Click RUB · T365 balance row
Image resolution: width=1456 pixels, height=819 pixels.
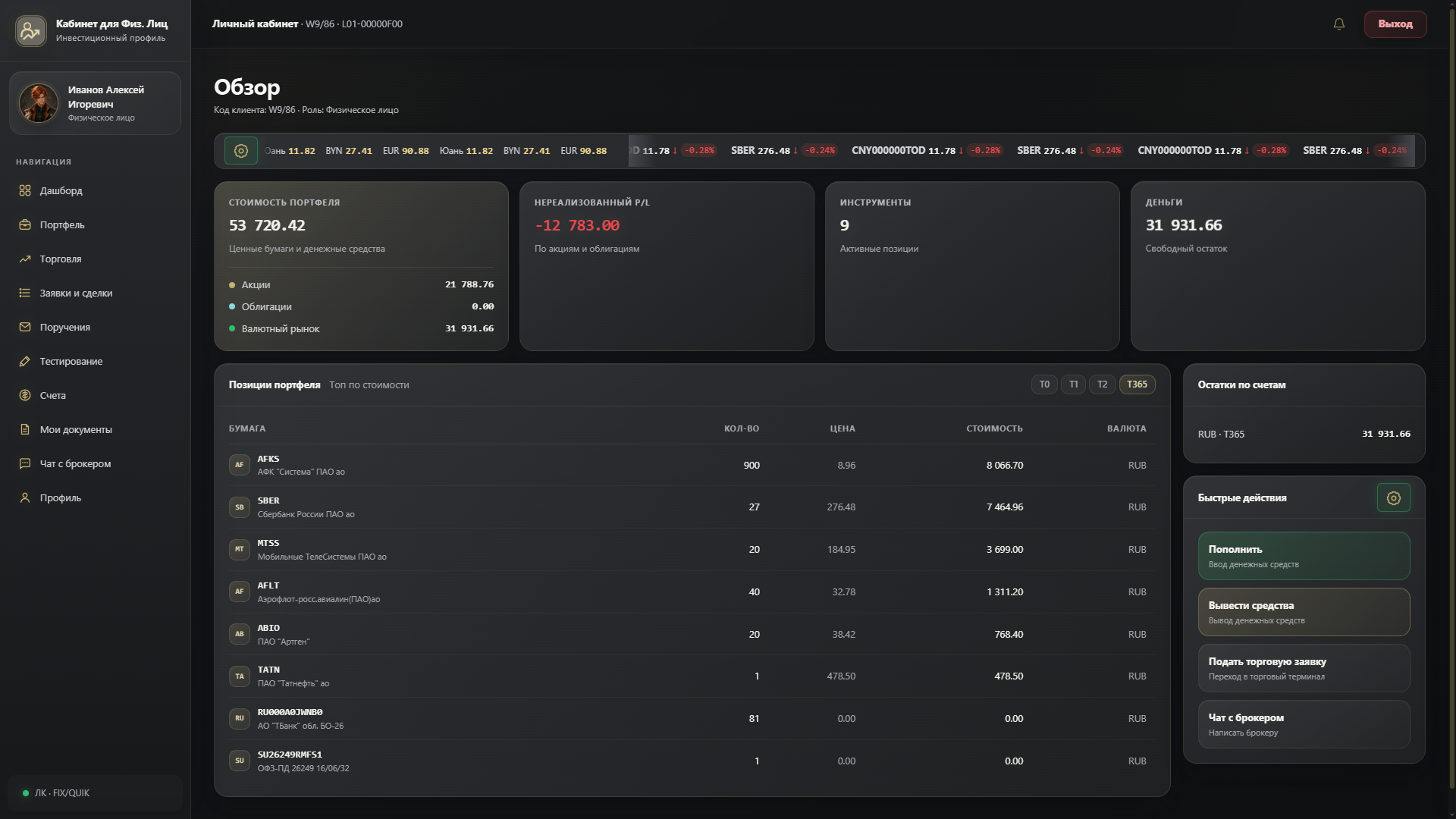coord(1304,434)
